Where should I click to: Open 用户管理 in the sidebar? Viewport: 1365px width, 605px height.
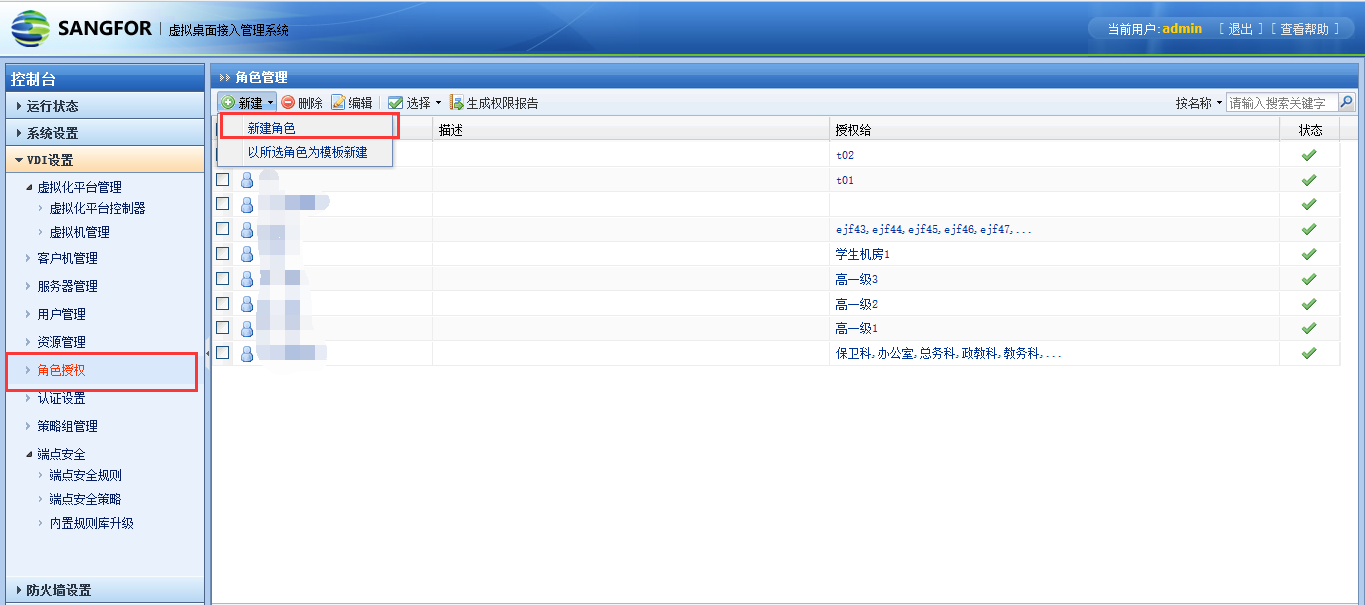[62, 314]
